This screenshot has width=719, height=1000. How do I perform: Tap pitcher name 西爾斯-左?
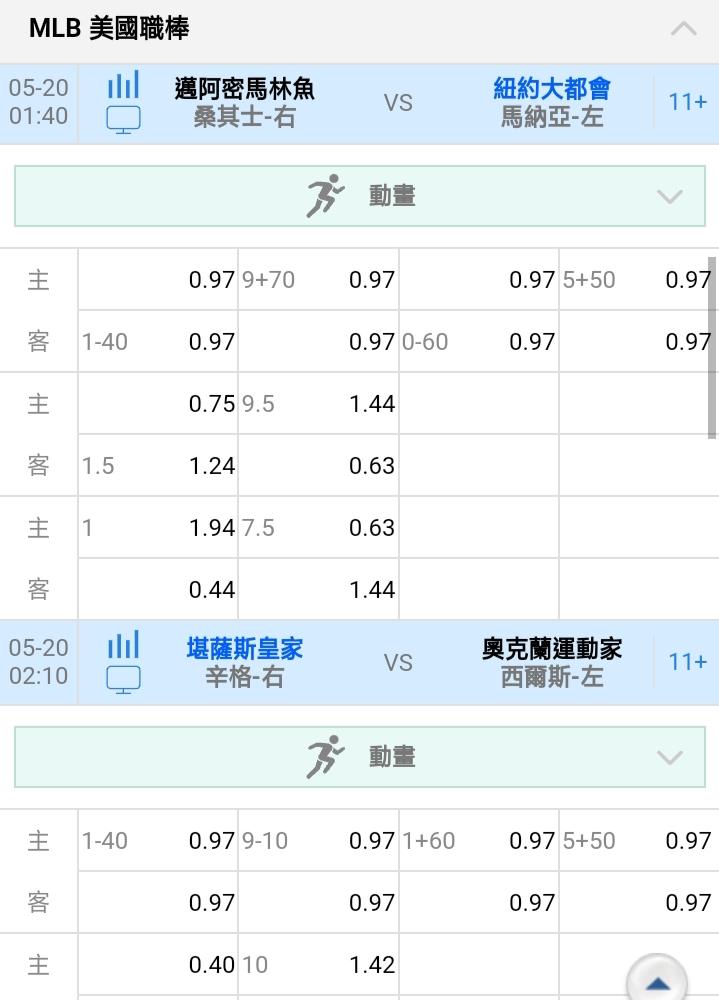coord(552,677)
